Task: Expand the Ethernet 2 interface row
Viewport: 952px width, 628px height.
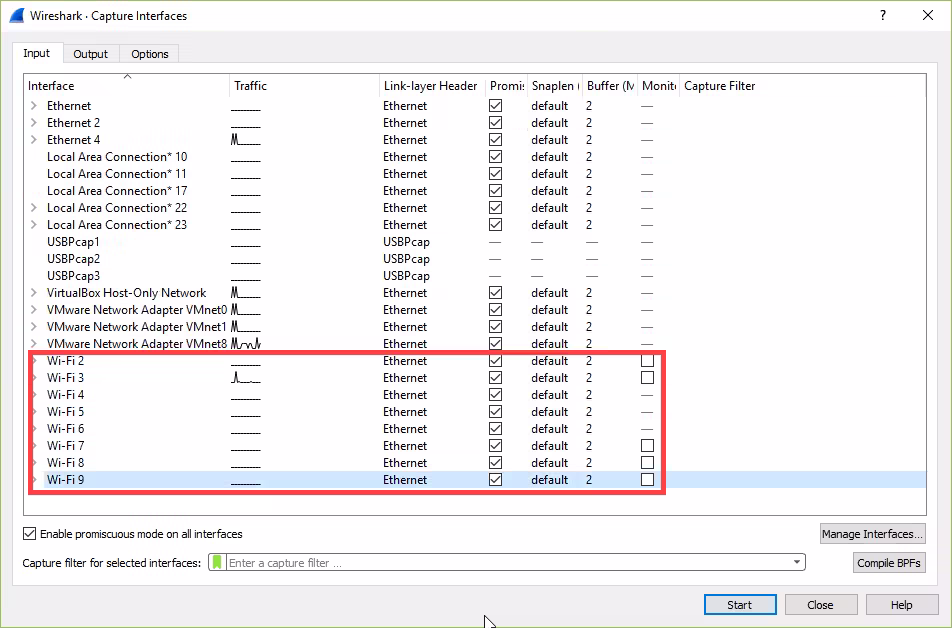Action: (34, 123)
